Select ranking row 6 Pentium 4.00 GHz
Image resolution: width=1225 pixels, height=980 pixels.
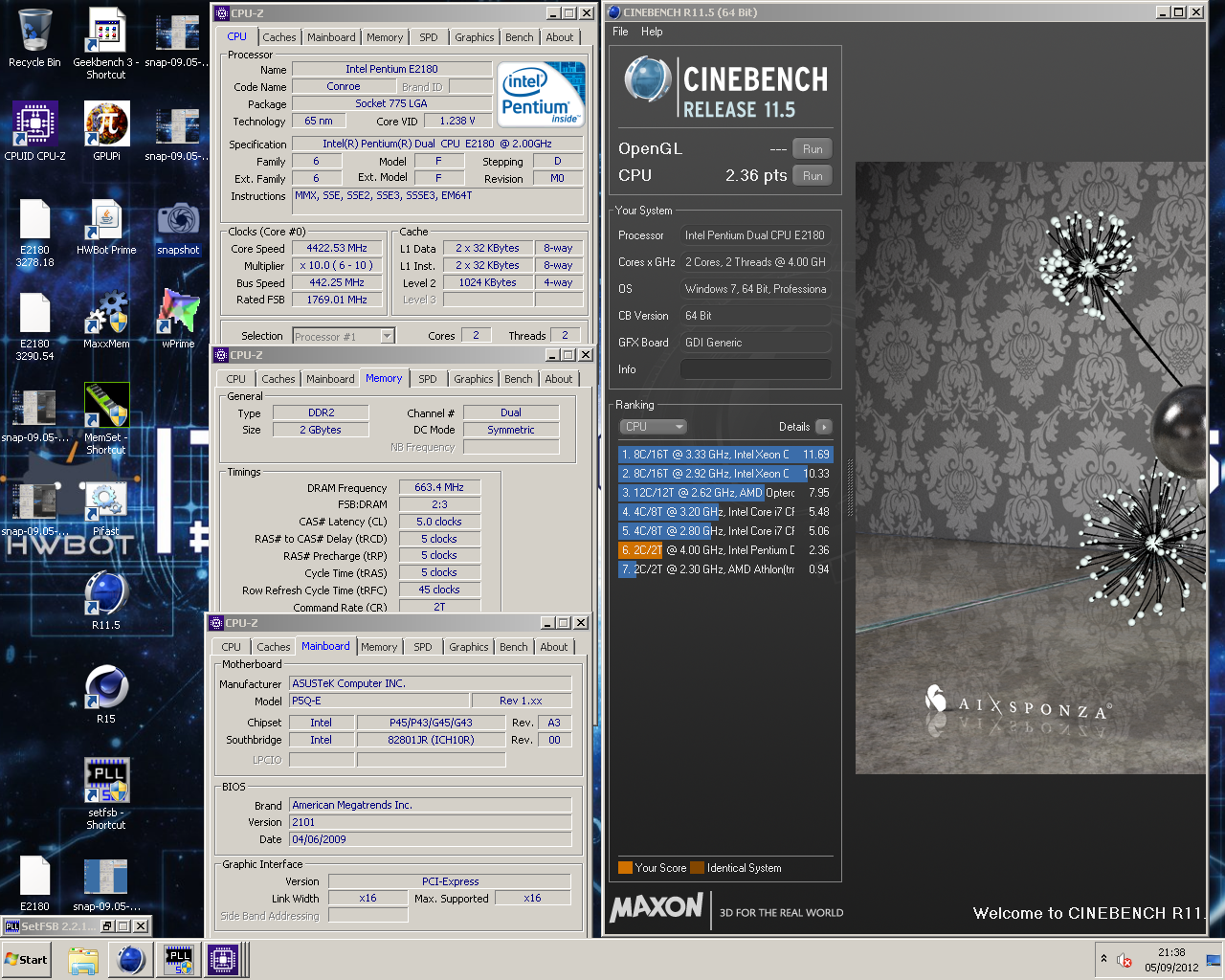point(725,550)
